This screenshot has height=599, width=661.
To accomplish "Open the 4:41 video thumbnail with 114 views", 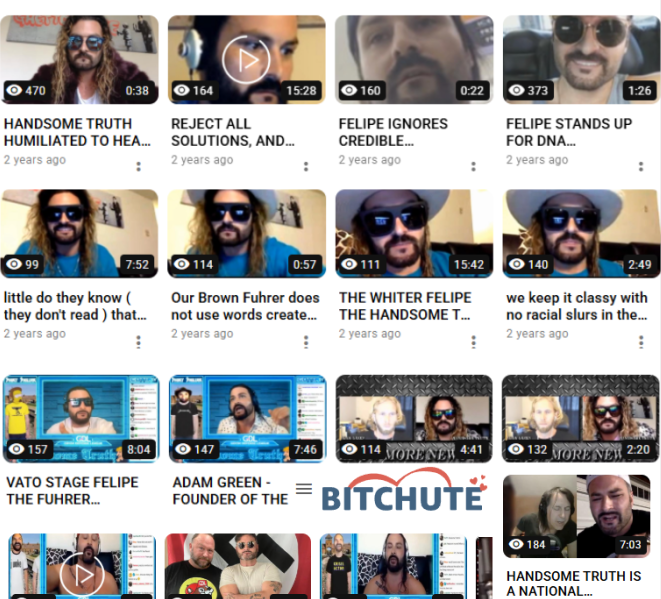I will point(414,419).
